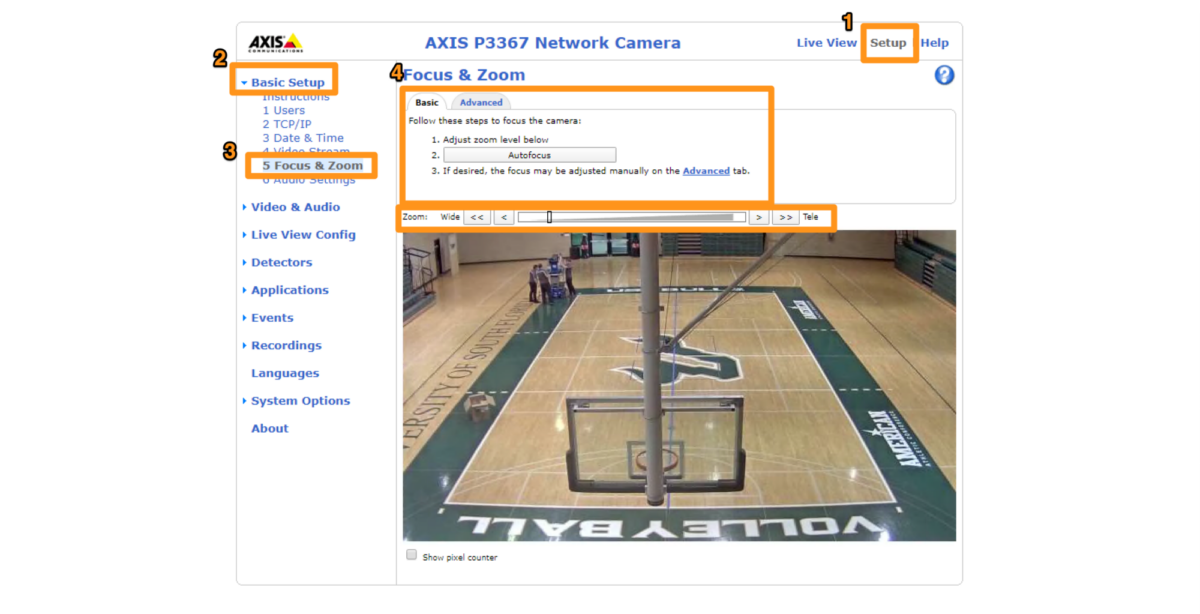Click the single-step < wide button
The image size is (1200, 614).
(504, 216)
